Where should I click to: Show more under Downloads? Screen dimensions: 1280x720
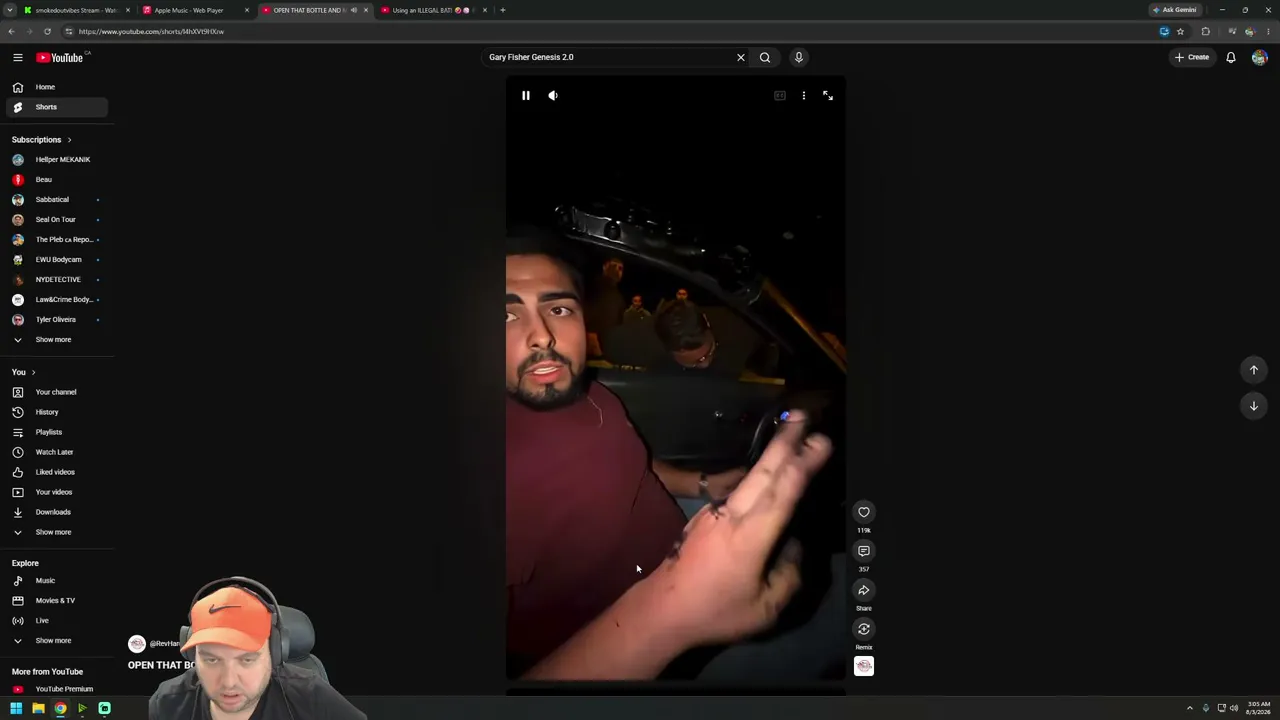point(56,532)
